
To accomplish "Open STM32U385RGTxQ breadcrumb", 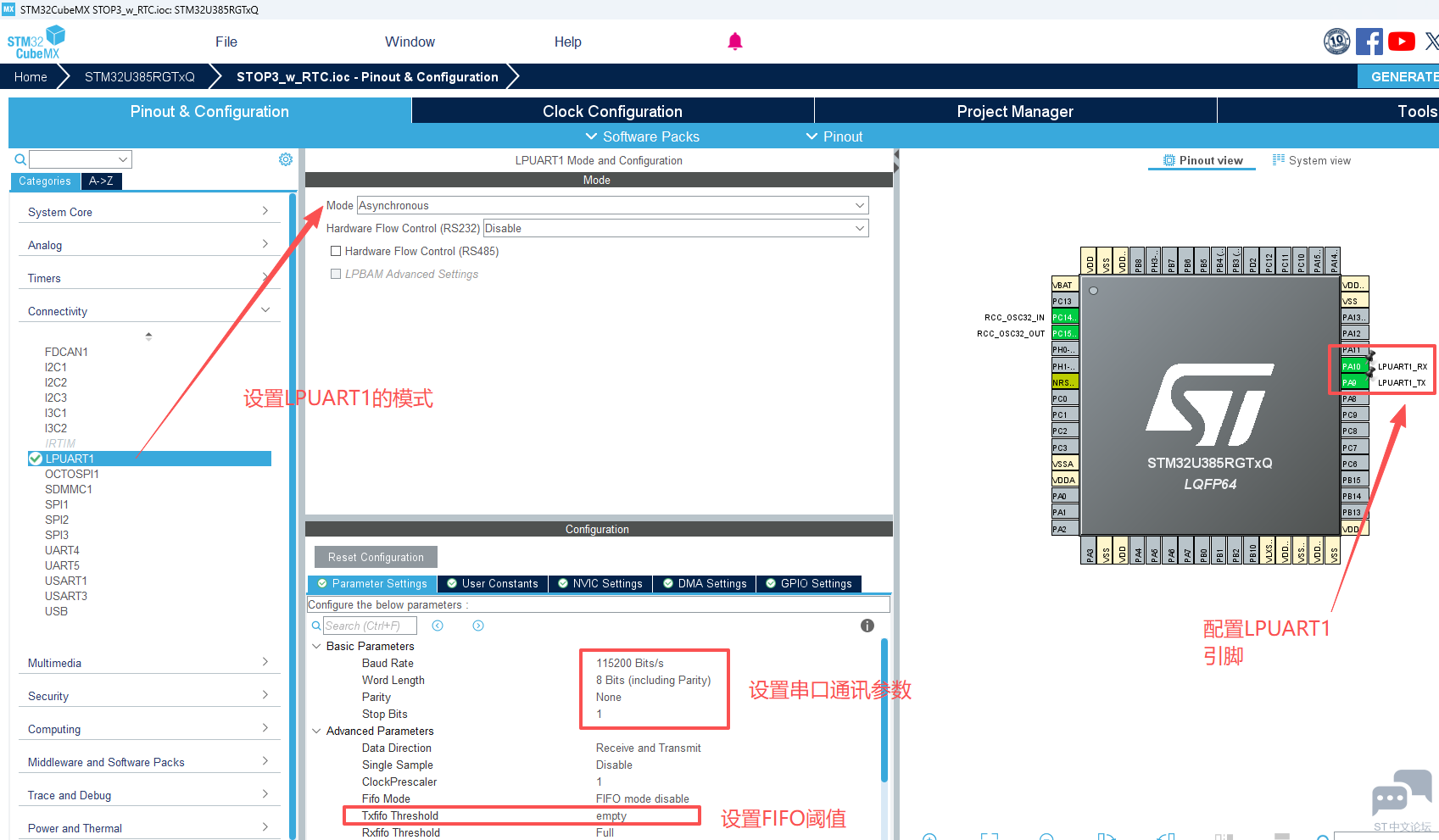I will pyautogui.click(x=140, y=76).
